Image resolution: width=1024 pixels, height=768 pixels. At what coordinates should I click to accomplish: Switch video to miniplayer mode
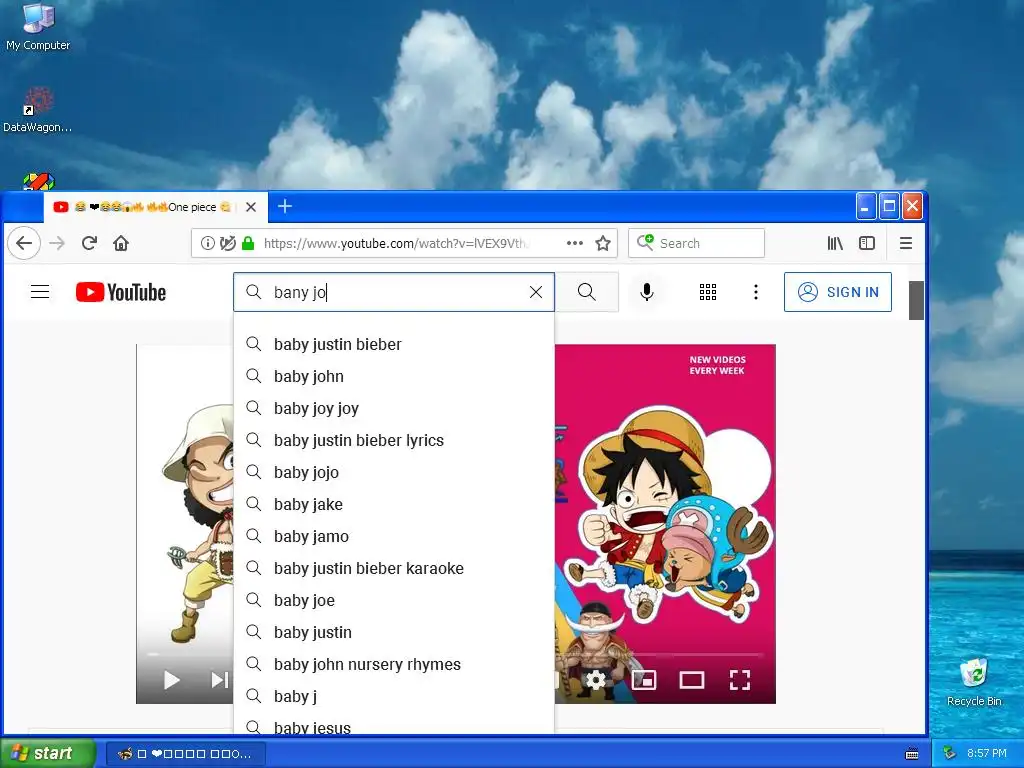point(644,680)
